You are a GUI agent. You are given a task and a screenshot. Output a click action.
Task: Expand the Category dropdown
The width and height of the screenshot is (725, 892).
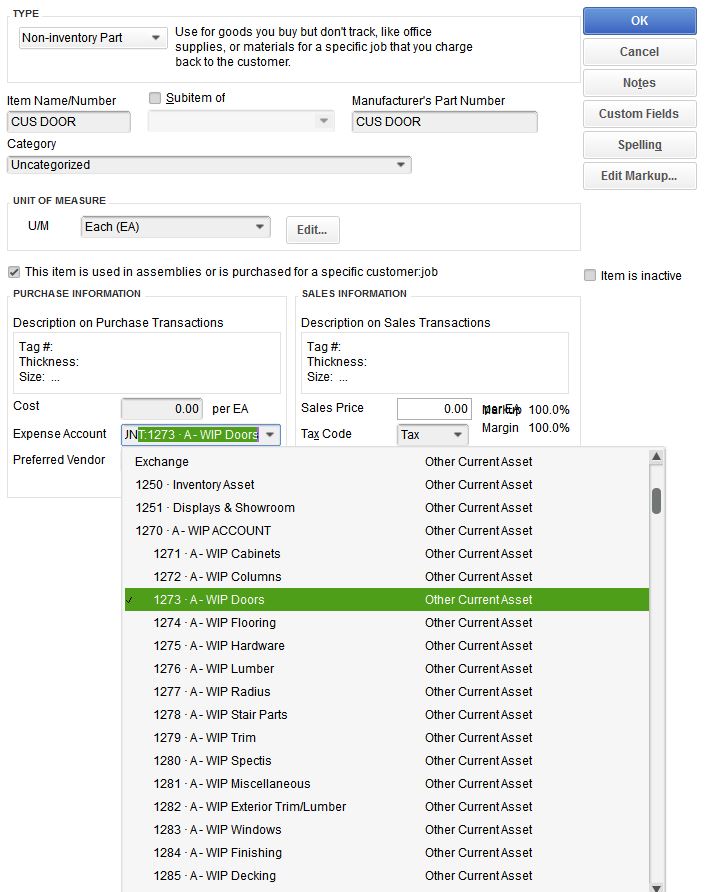[x=401, y=165]
